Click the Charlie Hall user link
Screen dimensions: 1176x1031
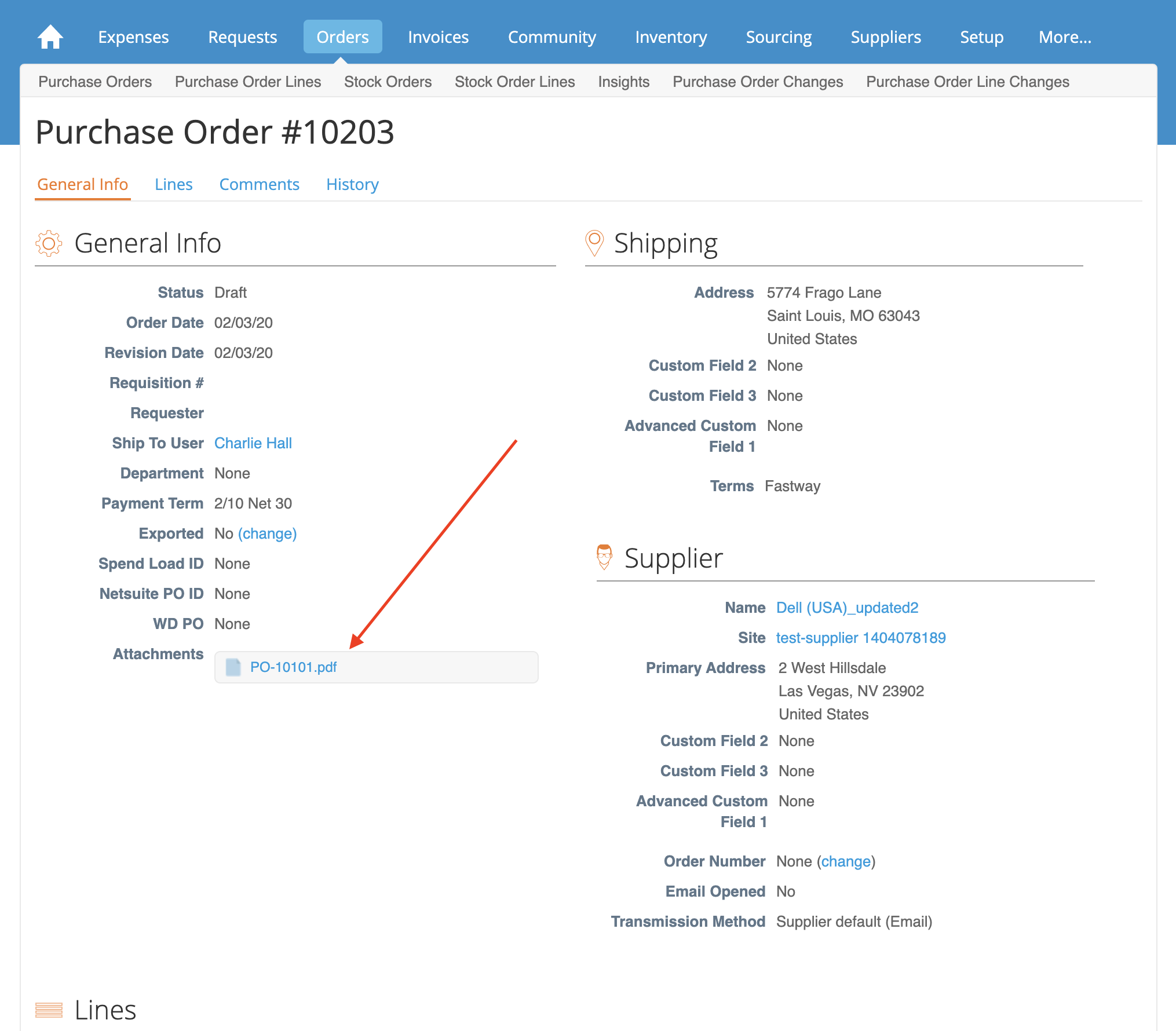click(x=253, y=443)
